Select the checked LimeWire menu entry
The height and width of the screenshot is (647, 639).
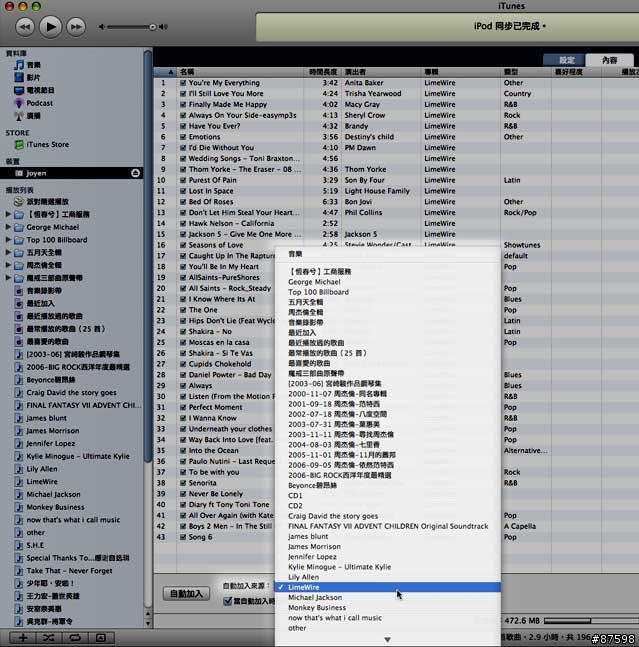pyautogui.click(x=388, y=587)
